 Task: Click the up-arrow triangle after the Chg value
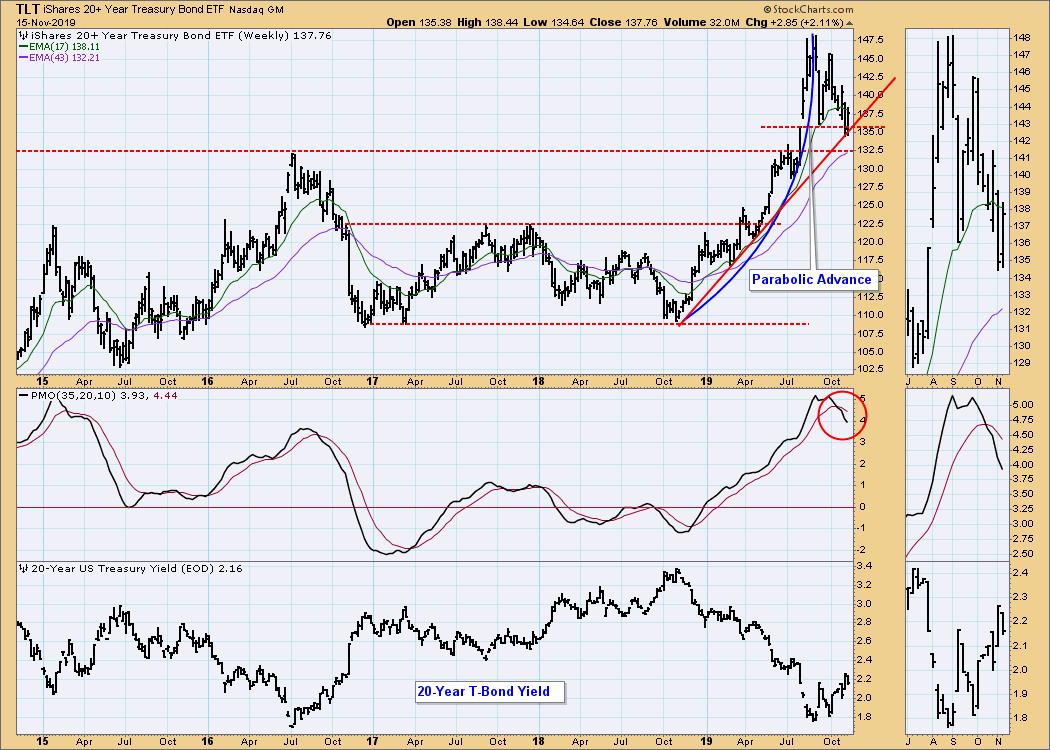click(x=850, y=23)
